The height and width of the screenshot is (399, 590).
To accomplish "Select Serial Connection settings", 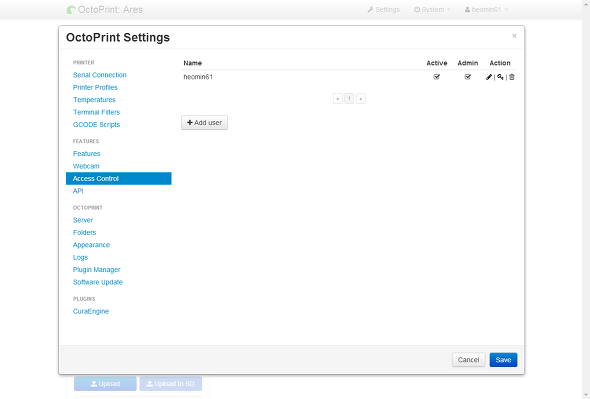I will click(x=100, y=75).
